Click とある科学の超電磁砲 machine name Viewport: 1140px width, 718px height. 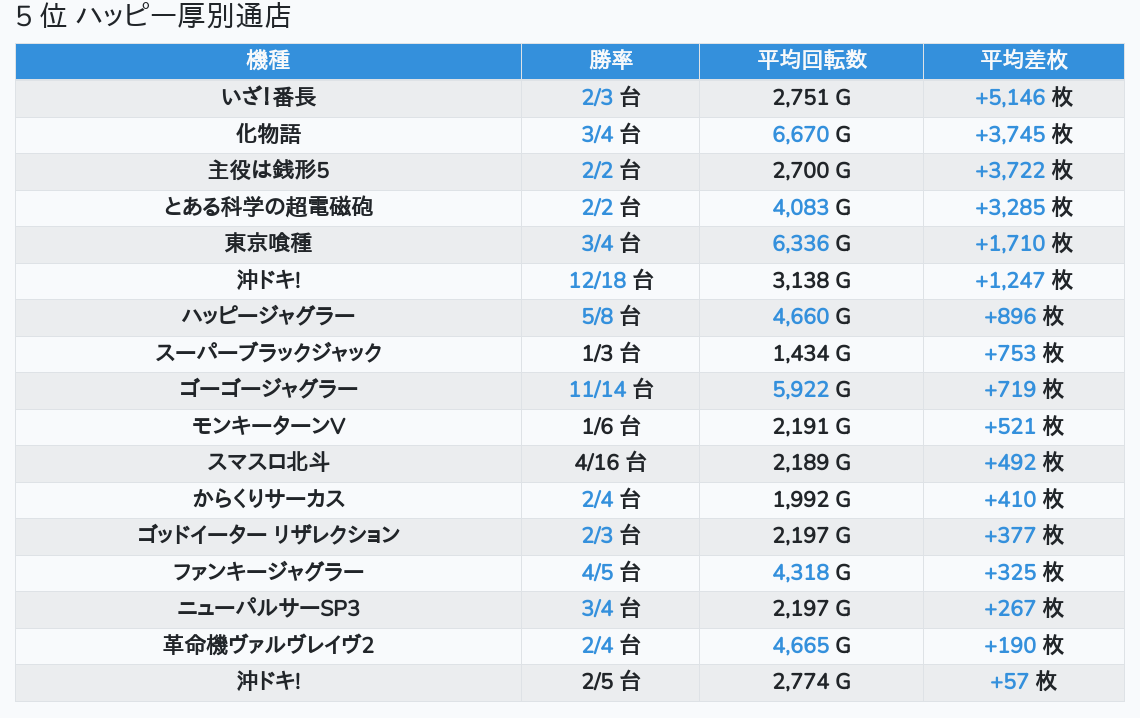point(268,207)
